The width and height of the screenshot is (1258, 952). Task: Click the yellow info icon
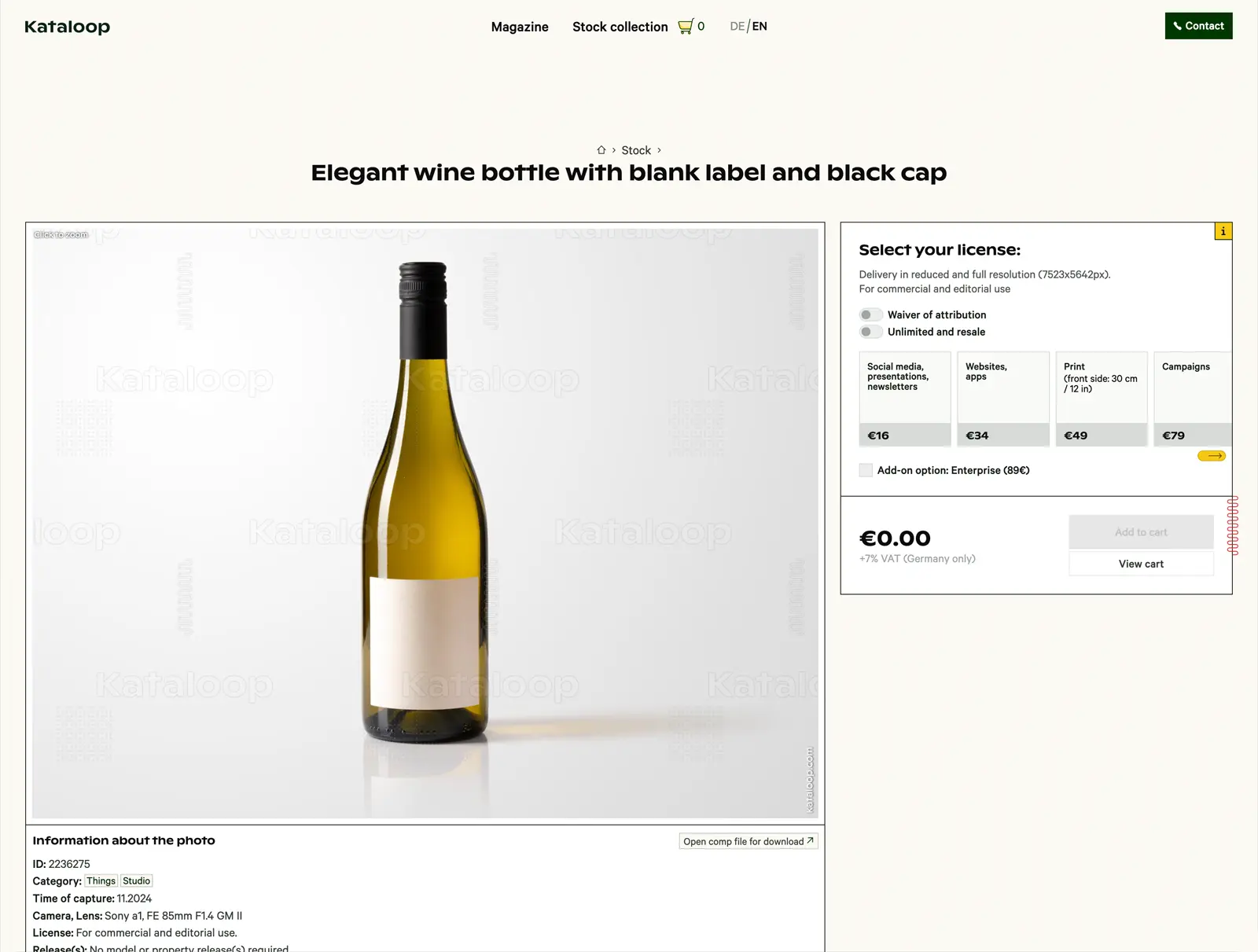(x=1223, y=231)
